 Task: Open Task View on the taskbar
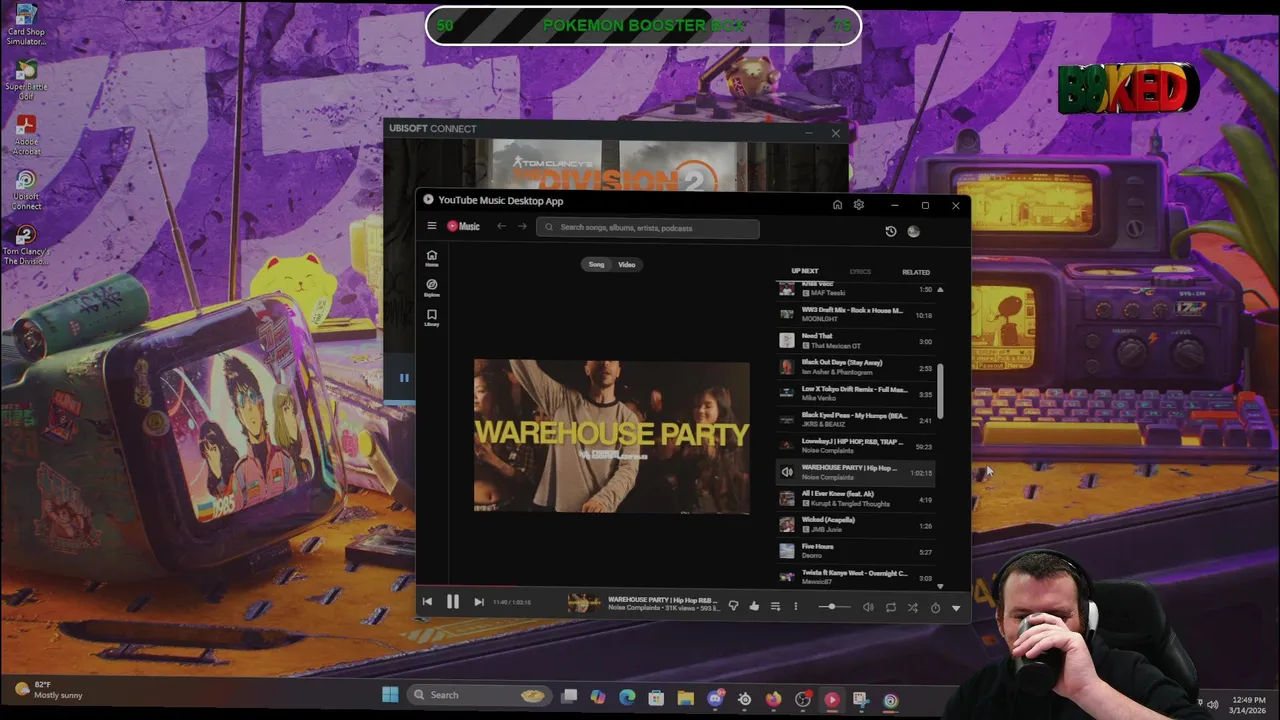[569, 696]
